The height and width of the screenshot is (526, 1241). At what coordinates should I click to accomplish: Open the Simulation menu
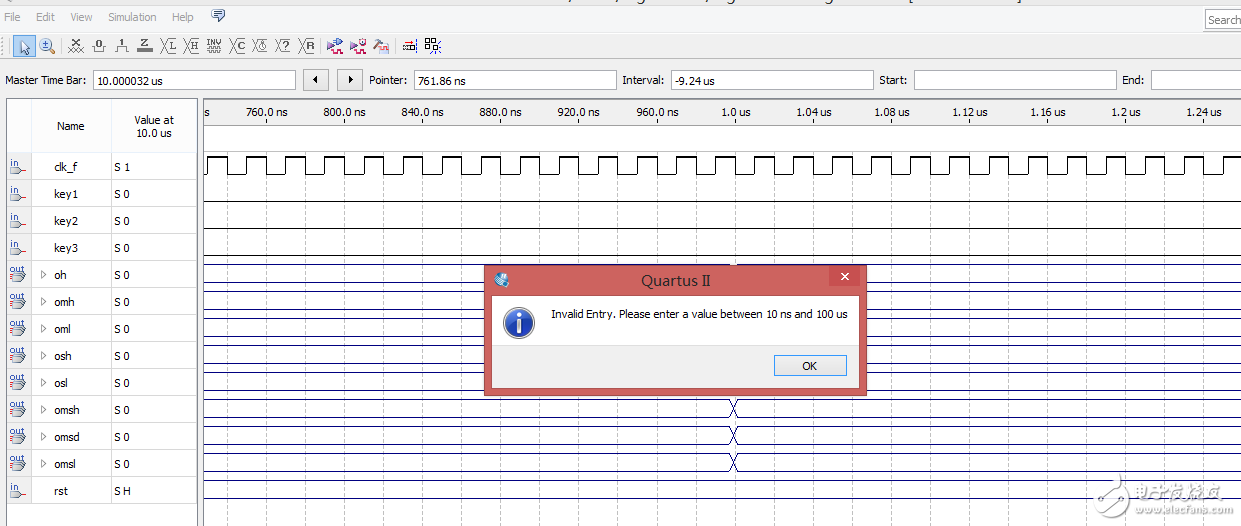click(132, 17)
